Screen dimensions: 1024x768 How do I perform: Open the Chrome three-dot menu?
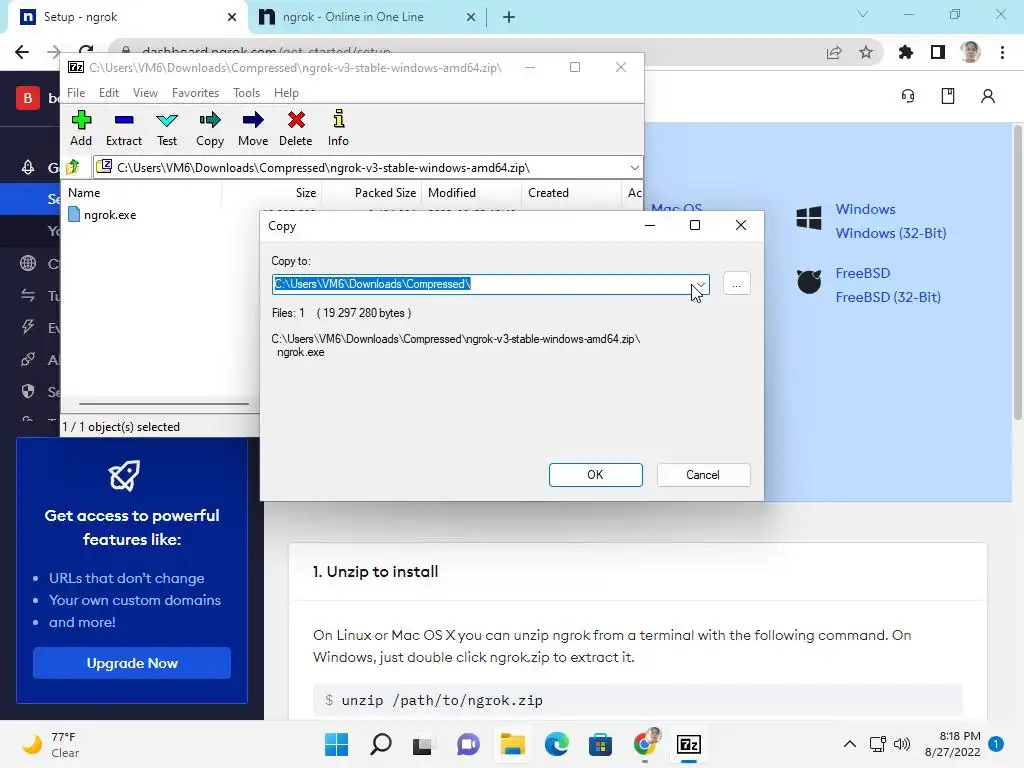pyautogui.click(x=1002, y=52)
